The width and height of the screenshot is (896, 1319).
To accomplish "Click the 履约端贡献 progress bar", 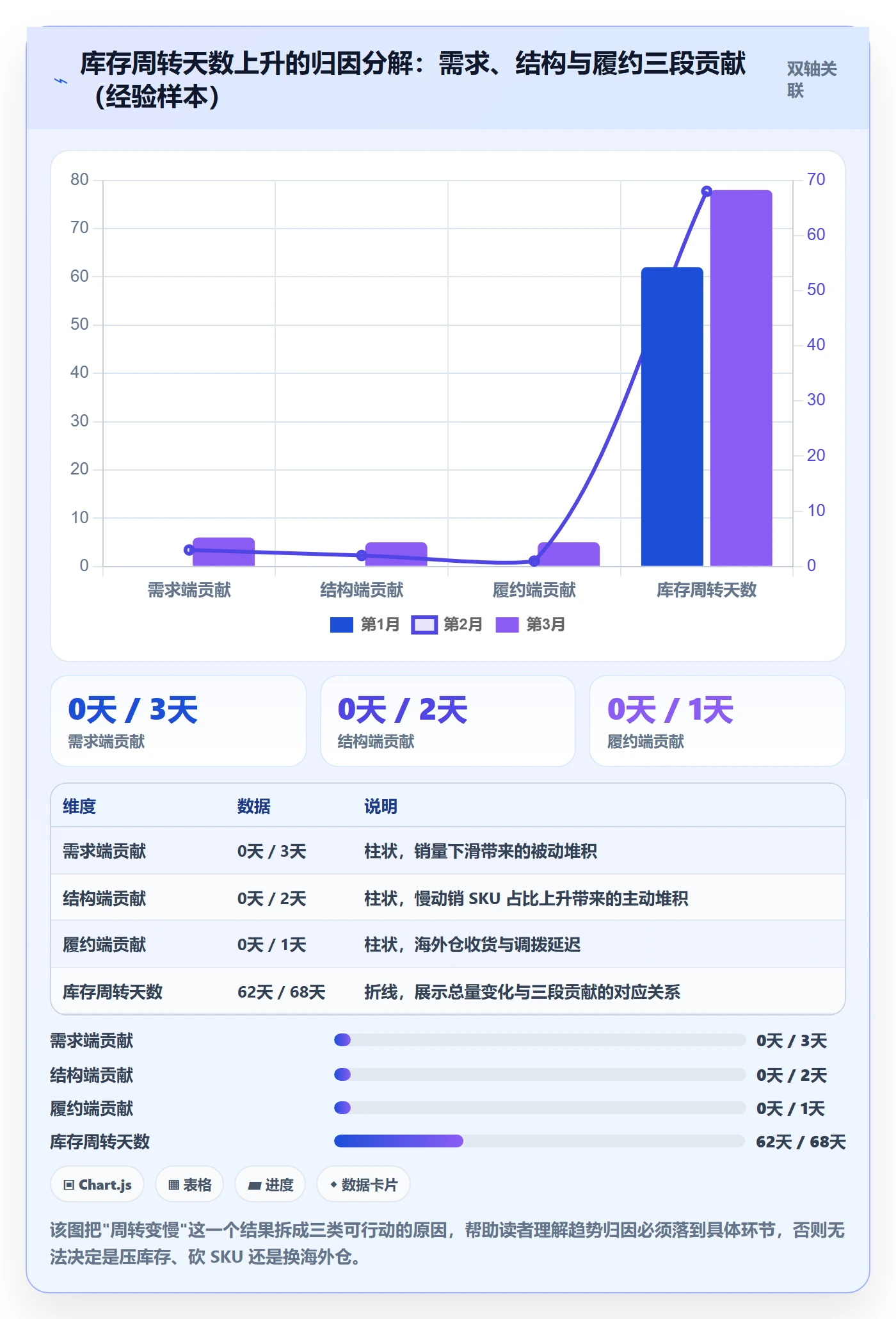I will coord(540,1107).
